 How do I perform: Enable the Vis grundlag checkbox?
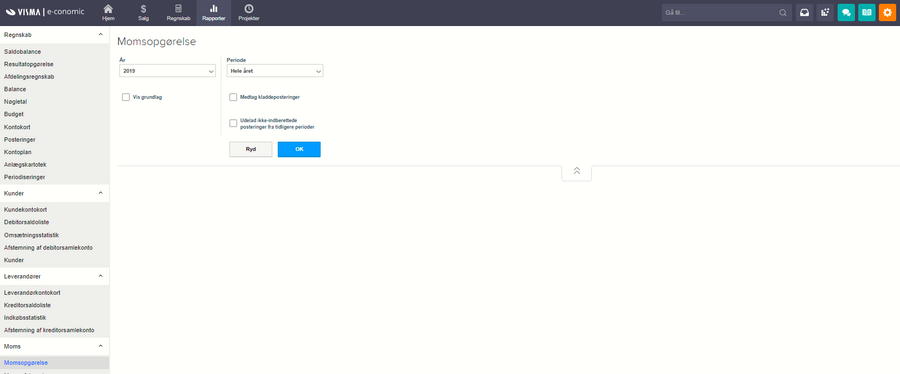click(126, 98)
